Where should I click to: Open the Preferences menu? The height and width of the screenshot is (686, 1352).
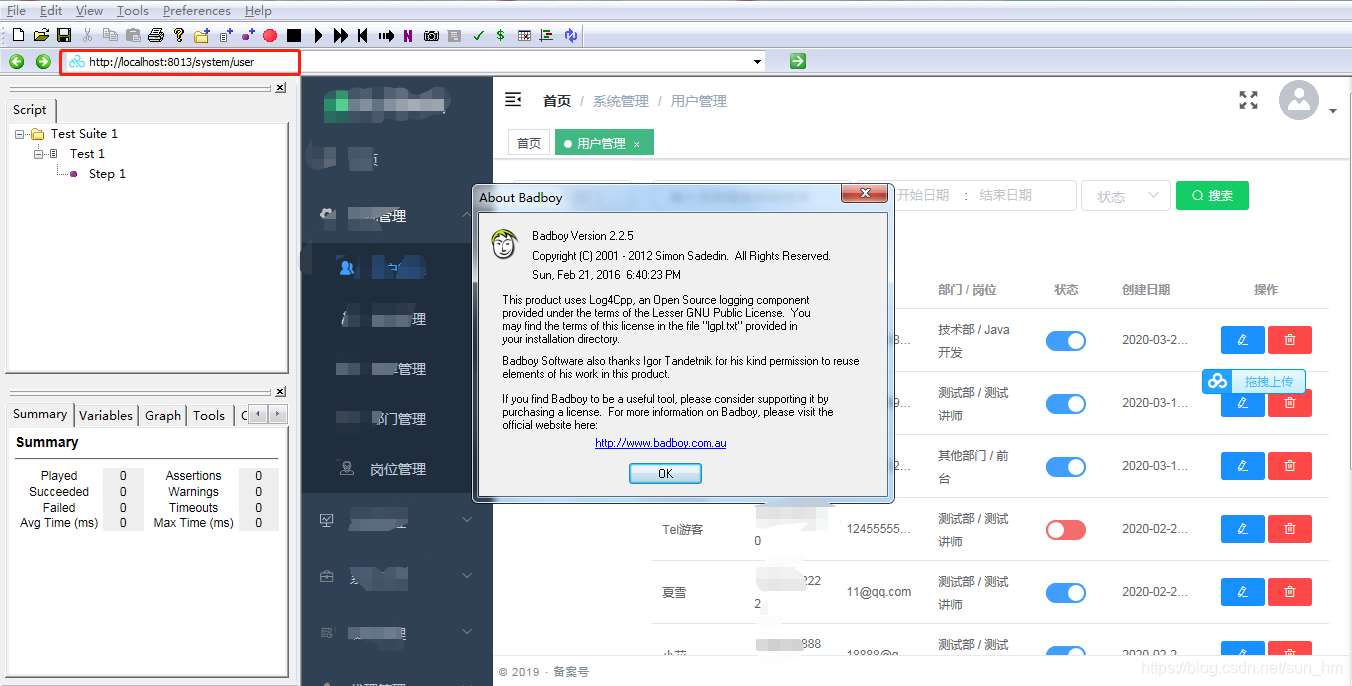click(196, 10)
